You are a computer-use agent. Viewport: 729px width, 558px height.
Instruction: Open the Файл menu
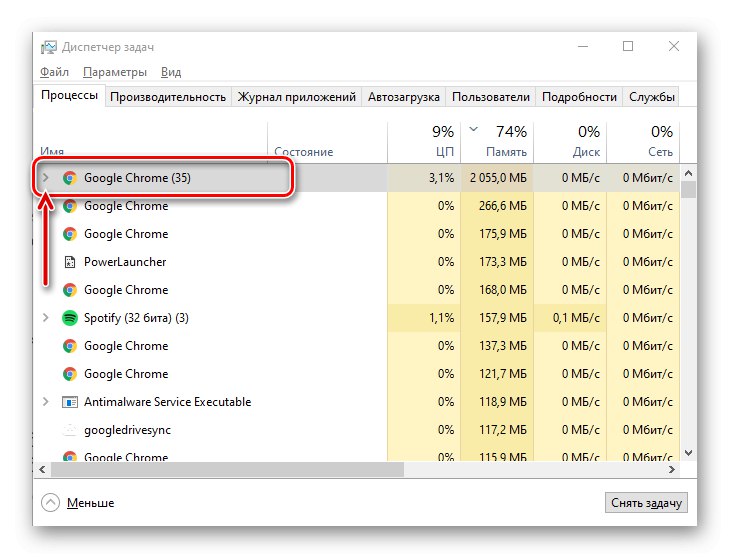(54, 72)
